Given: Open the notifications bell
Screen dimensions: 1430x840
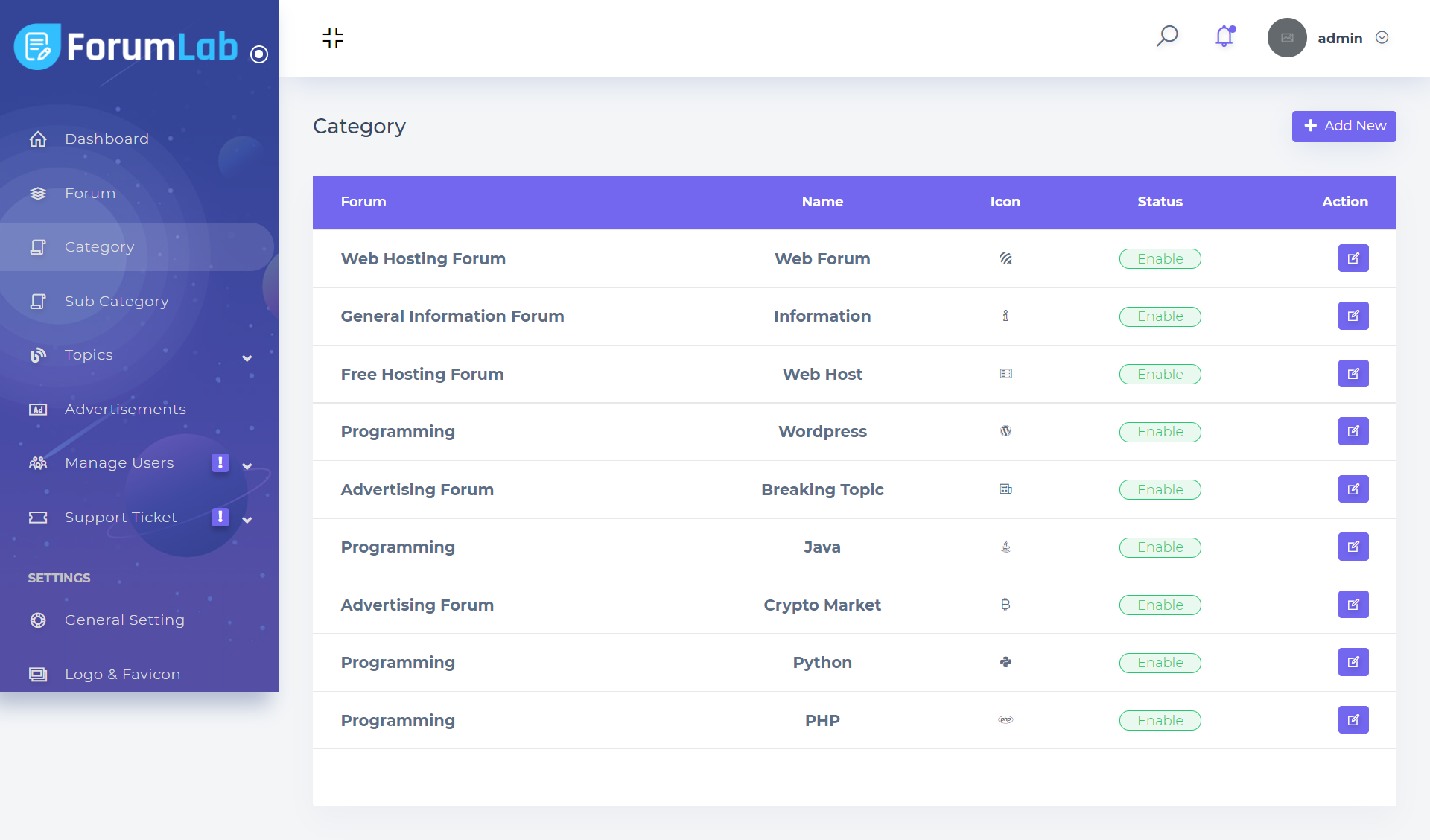Looking at the screenshot, I should (1224, 36).
